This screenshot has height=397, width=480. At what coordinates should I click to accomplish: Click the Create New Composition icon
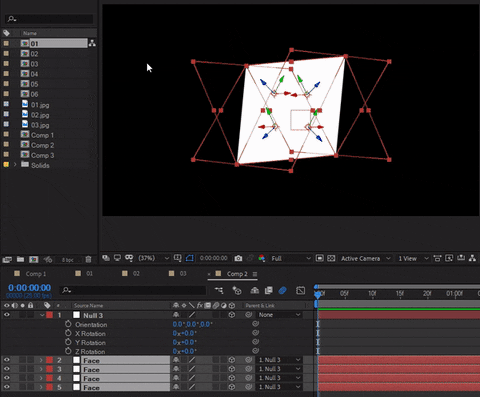tap(33, 259)
